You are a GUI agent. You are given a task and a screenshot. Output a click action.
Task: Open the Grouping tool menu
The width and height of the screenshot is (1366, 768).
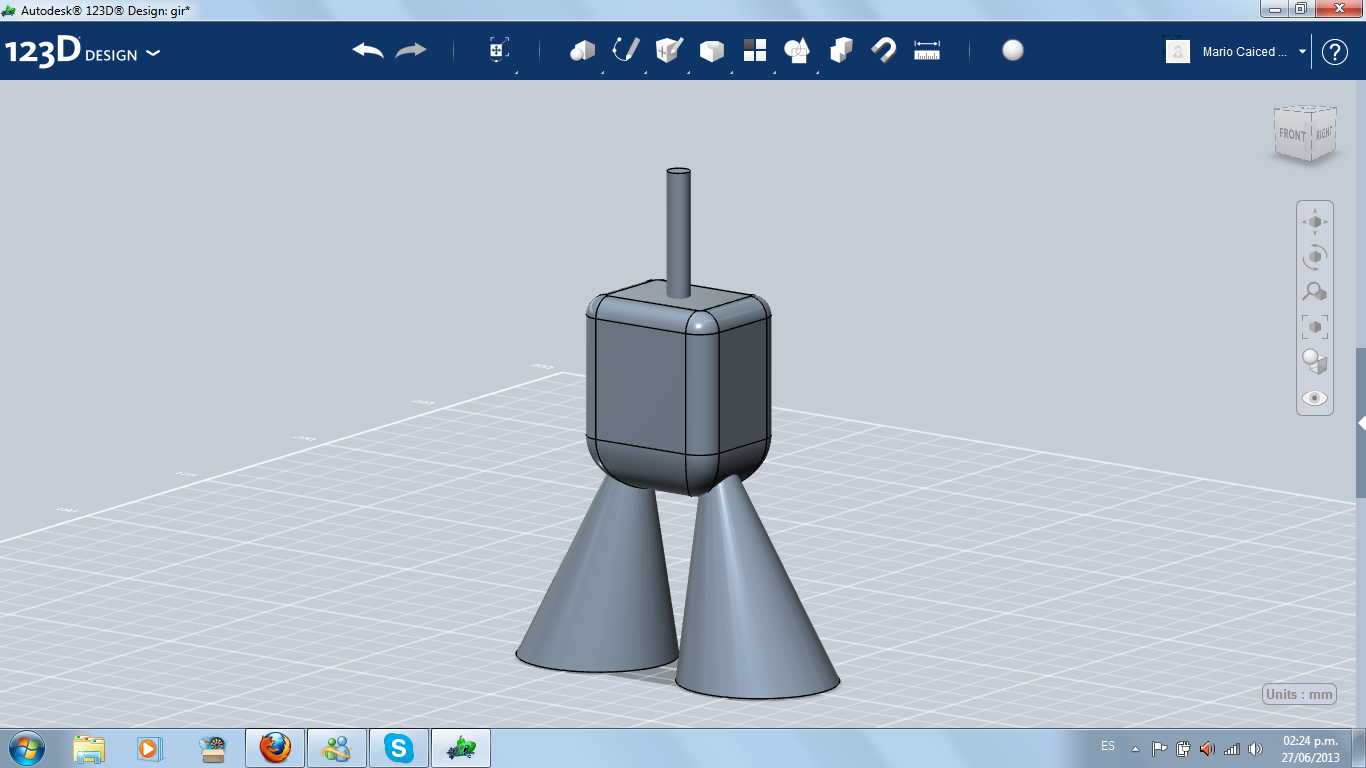(797, 50)
